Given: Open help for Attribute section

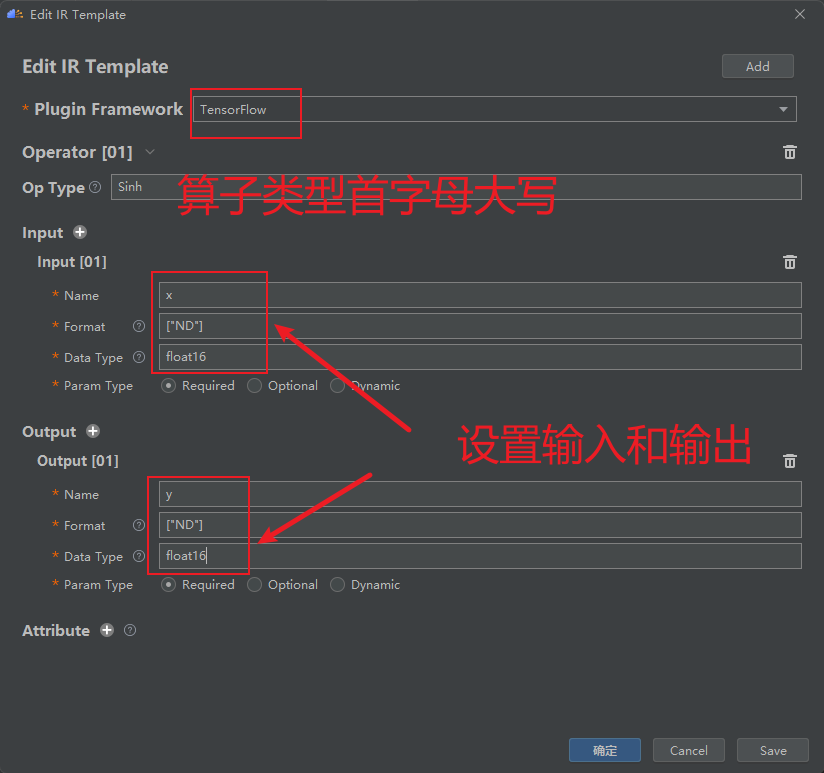Looking at the screenshot, I should point(130,630).
